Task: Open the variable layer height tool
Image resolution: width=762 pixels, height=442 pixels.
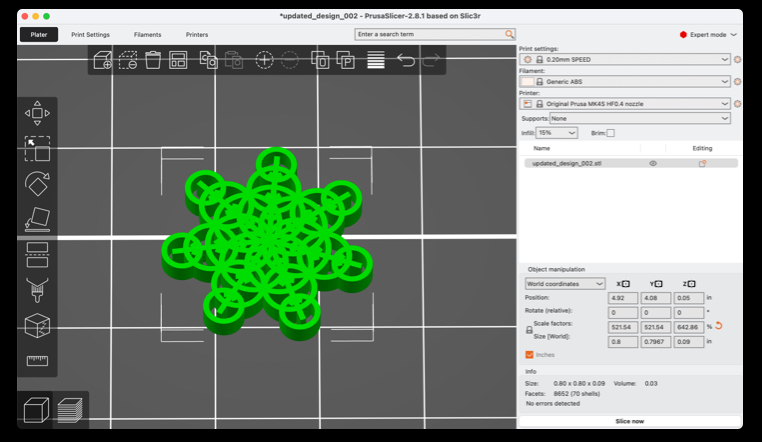Action: pyautogui.click(x=375, y=60)
